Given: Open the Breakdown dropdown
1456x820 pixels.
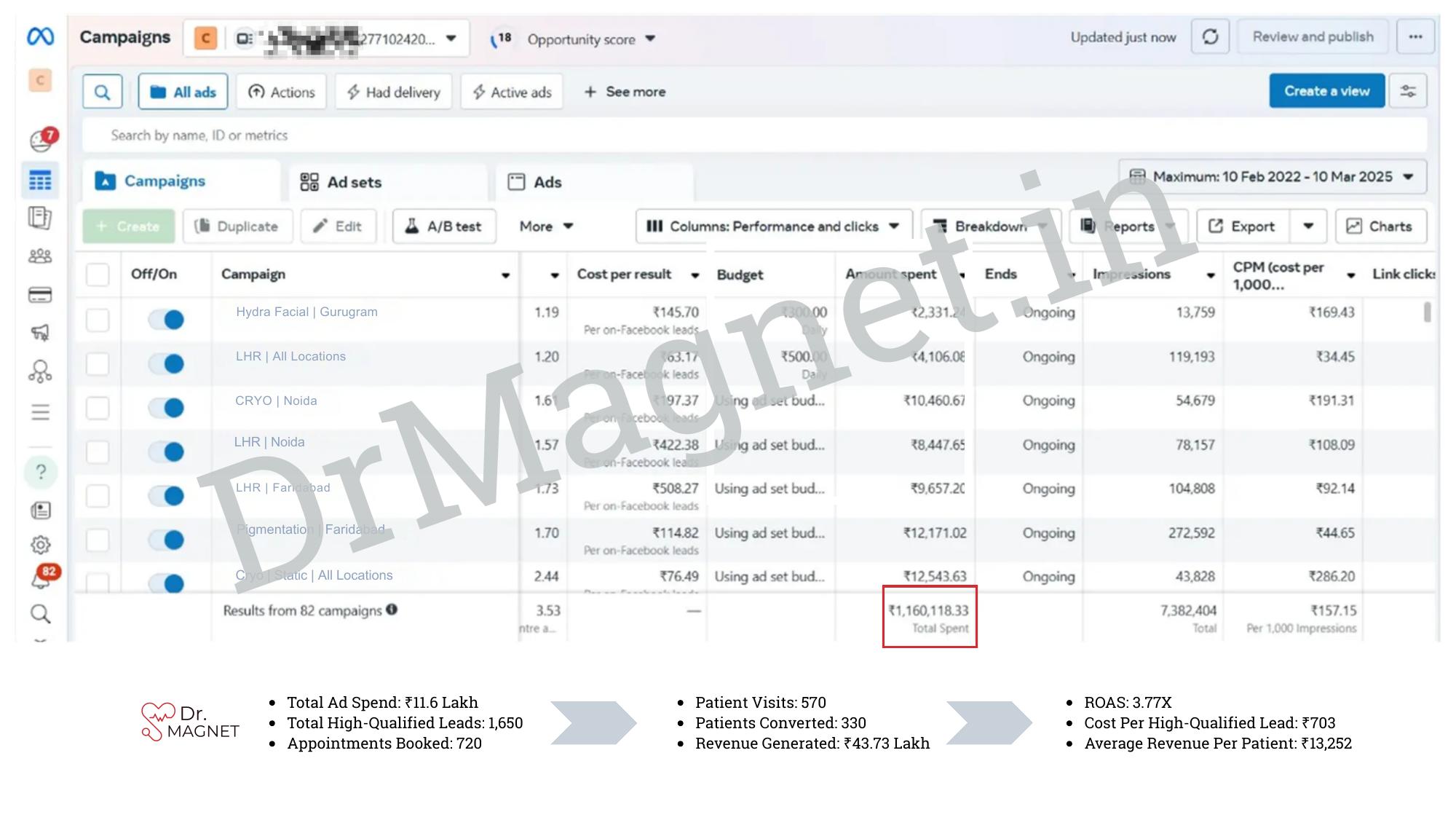Looking at the screenshot, I should tap(991, 226).
